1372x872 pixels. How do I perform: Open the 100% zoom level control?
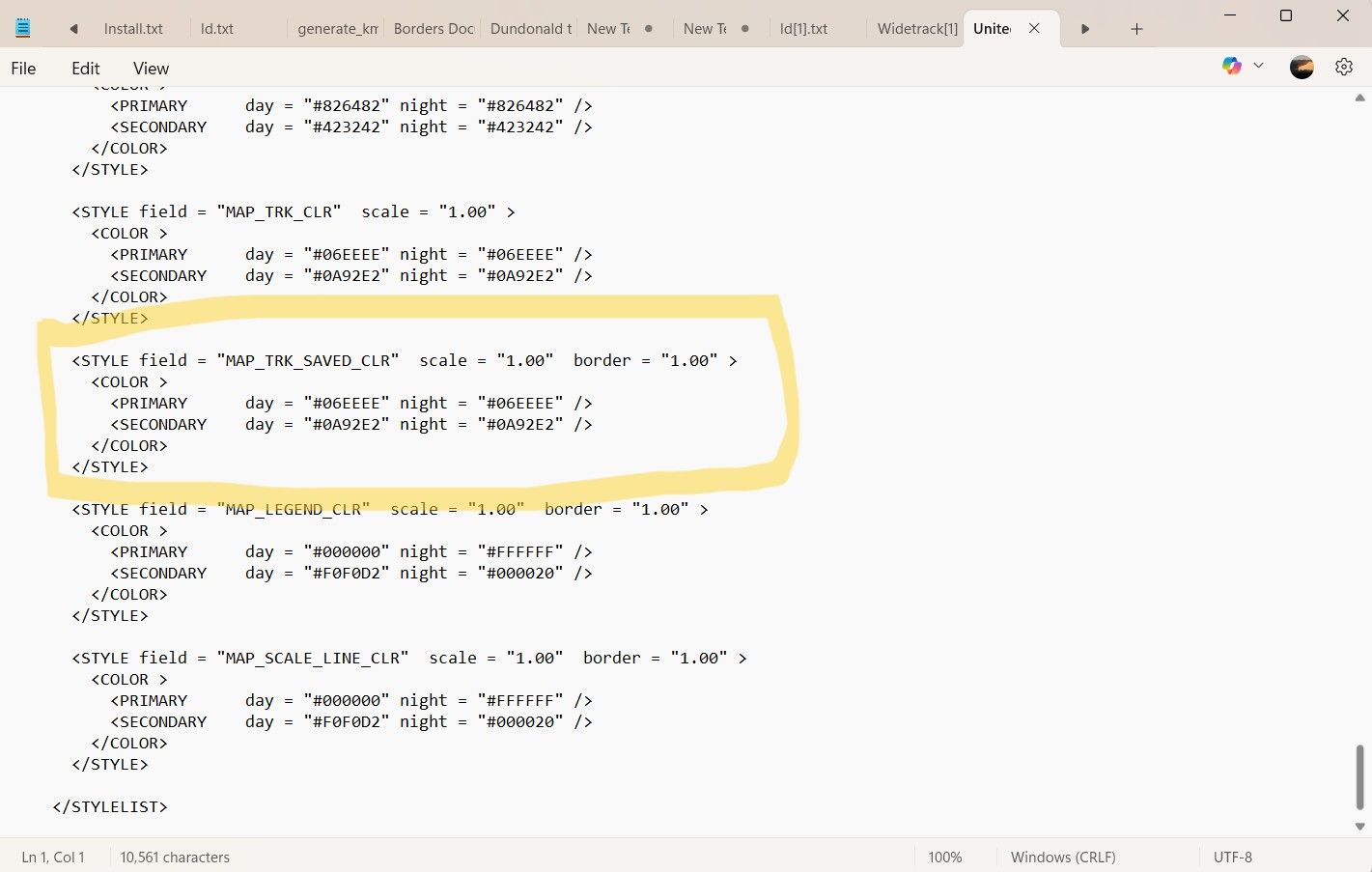(x=945, y=857)
